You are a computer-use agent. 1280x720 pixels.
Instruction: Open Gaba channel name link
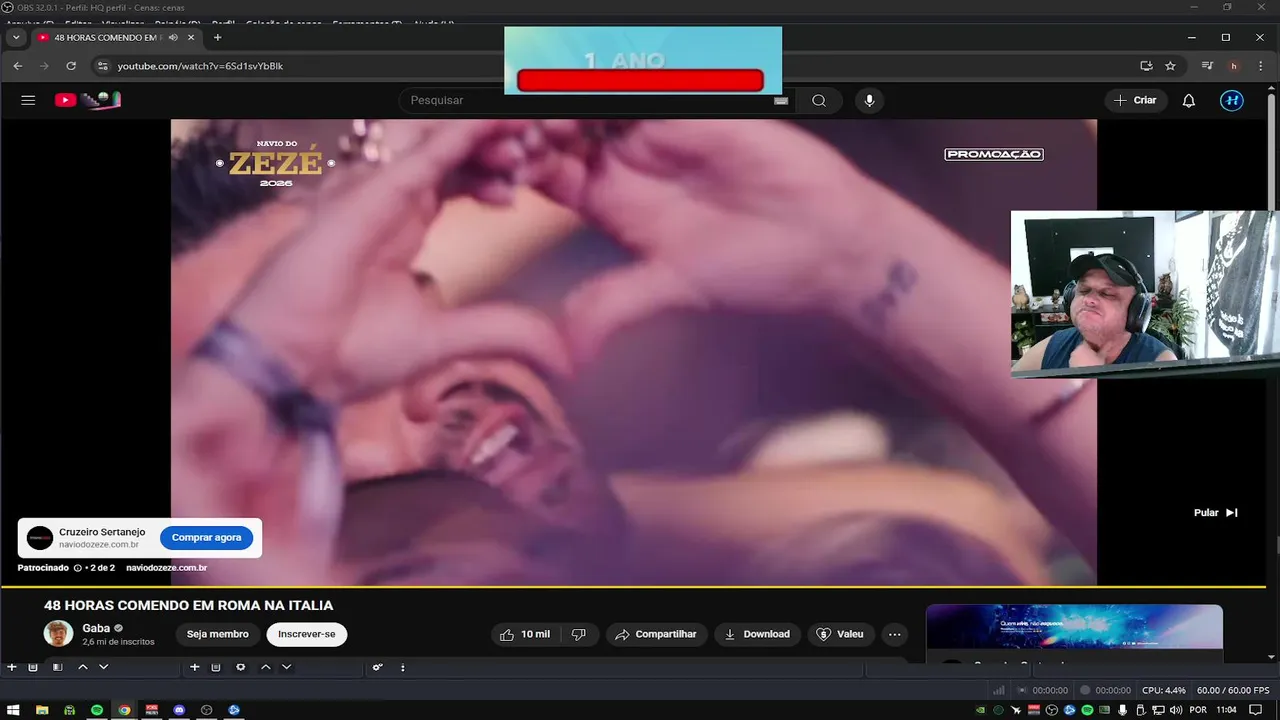[x=96, y=628]
